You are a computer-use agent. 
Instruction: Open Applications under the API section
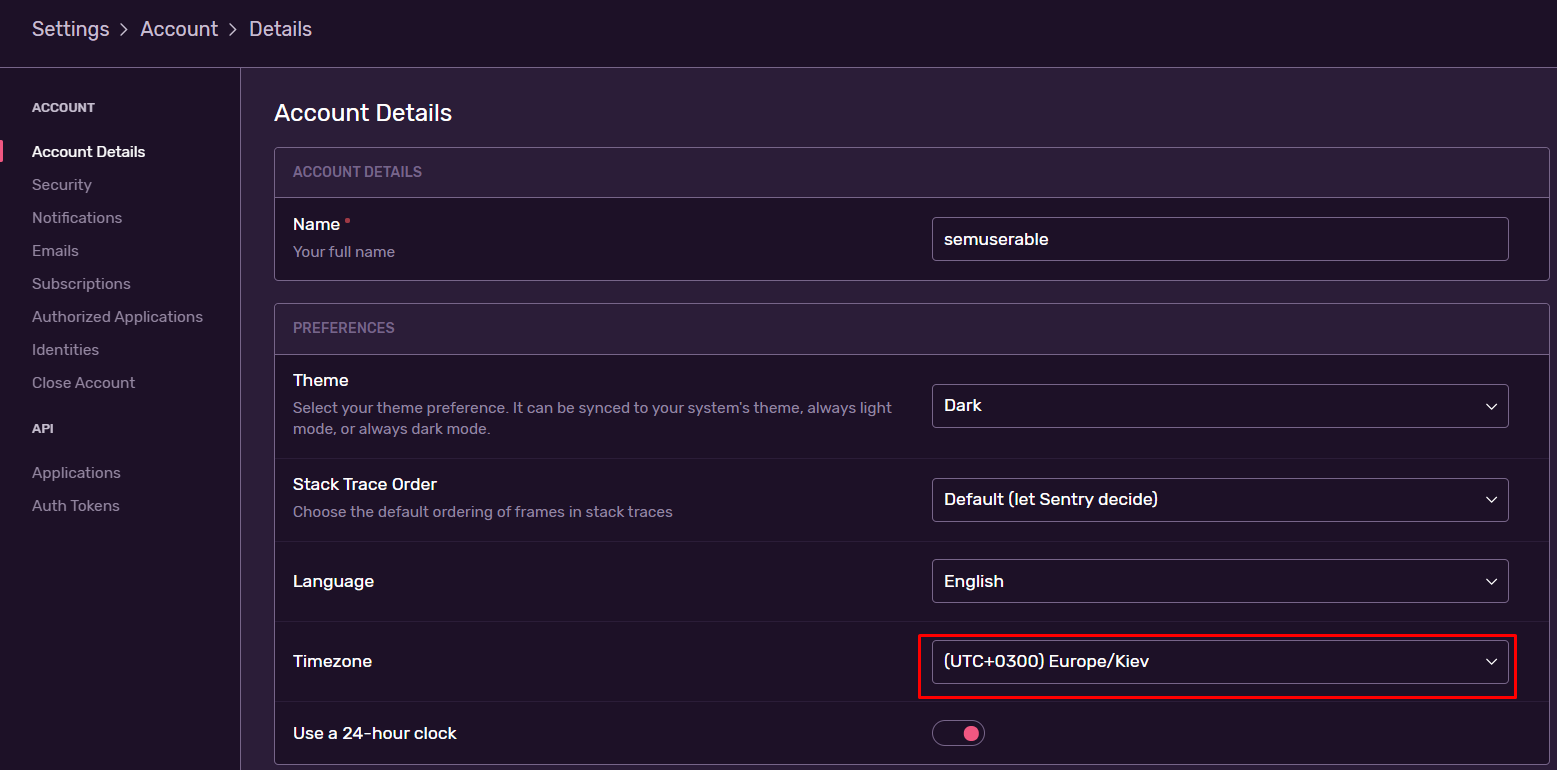click(x=76, y=472)
